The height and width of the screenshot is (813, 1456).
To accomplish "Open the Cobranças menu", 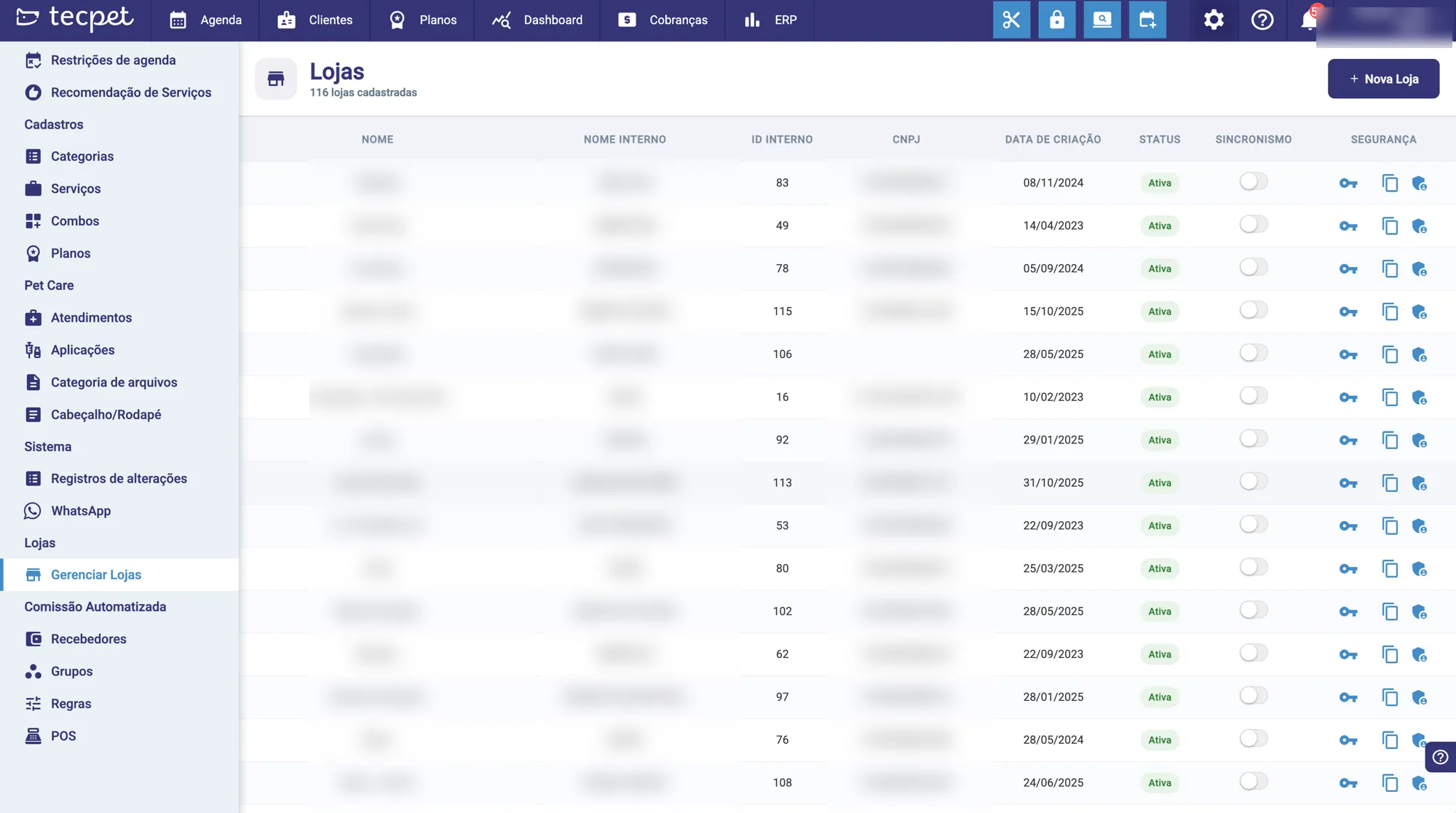I will pyautogui.click(x=662, y=20).
